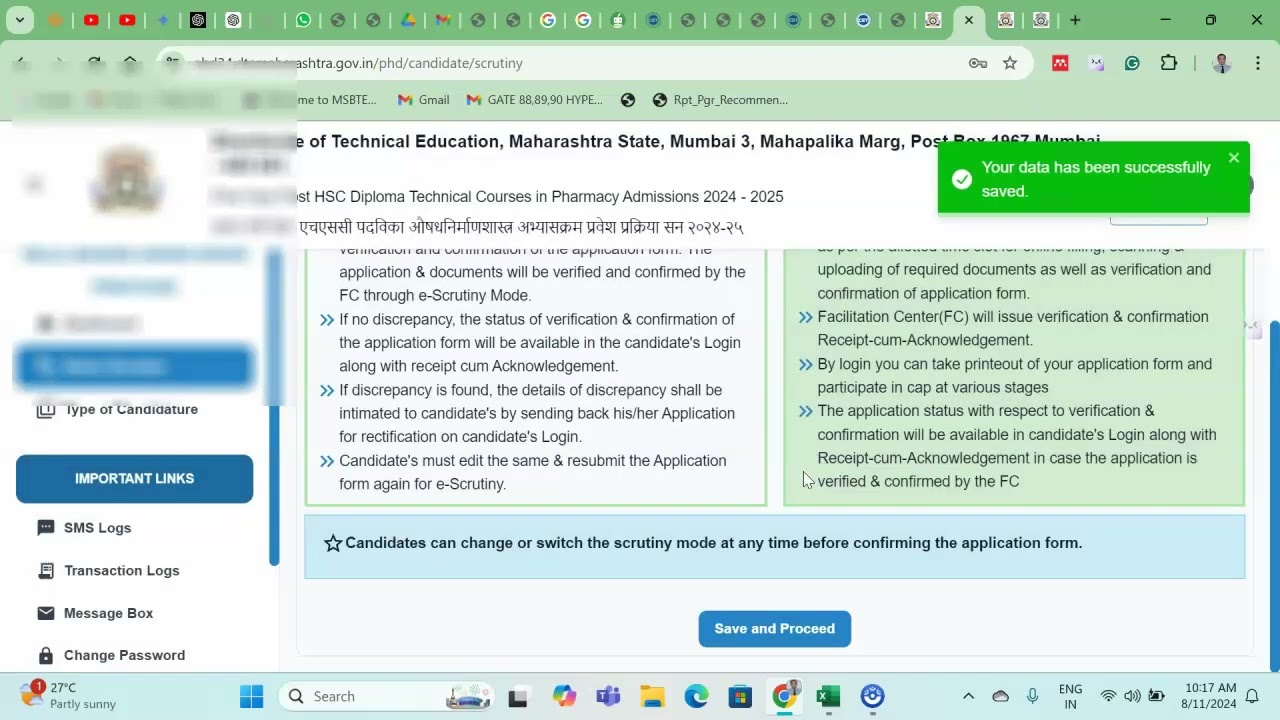1280x720 pixels.
Task: Click the page vertical scrollbar
Action: (1273, 496)
